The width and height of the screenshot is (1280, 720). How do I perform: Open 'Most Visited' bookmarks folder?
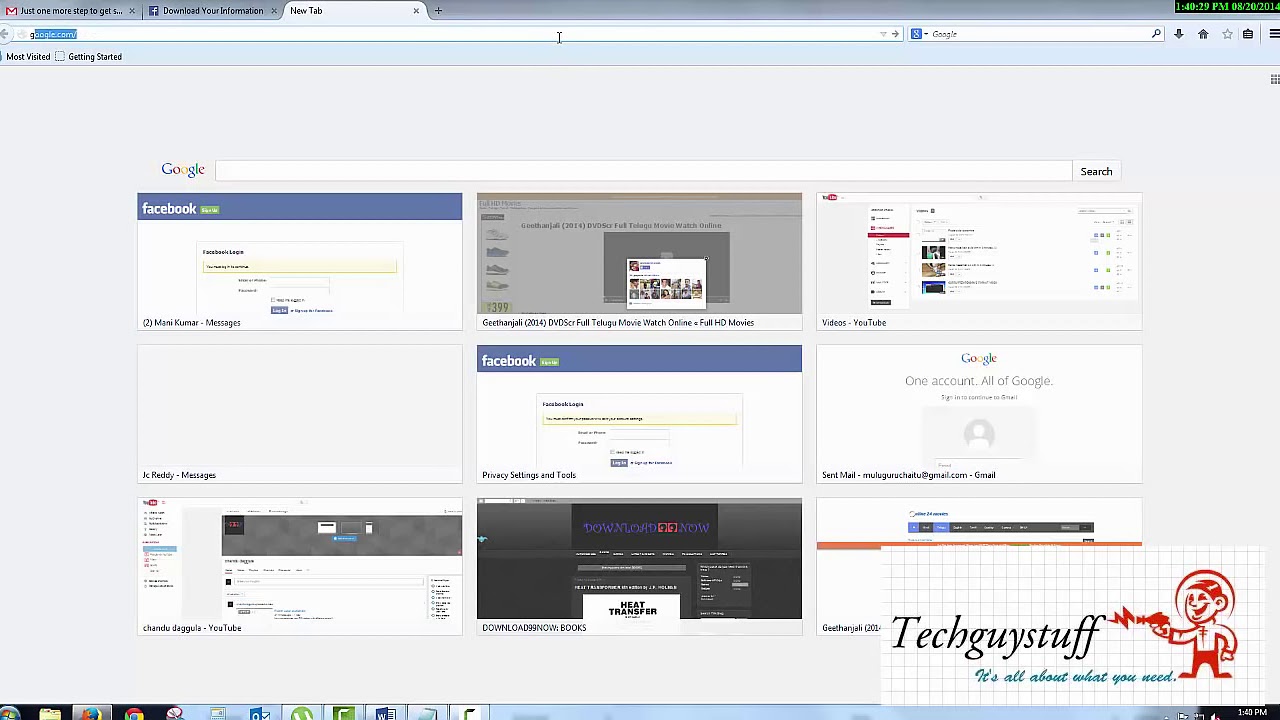pyautogui.click(x=28, y=57)
